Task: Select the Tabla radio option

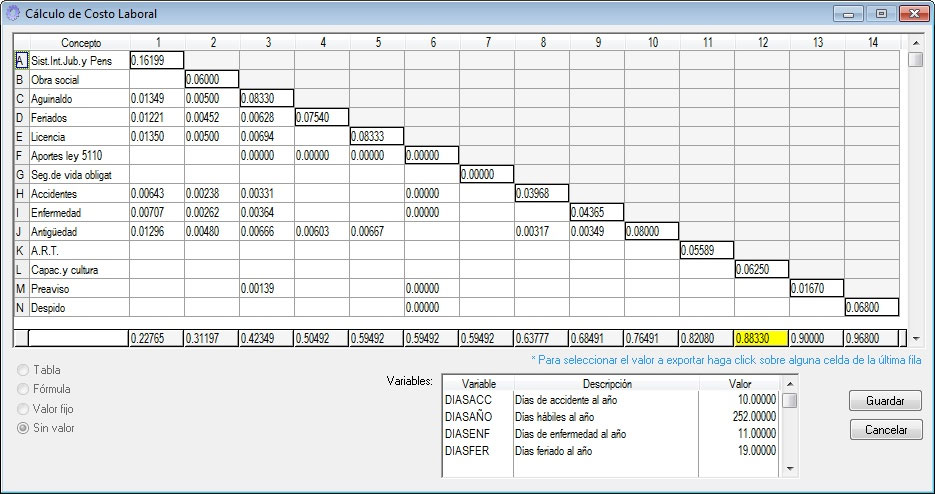Action: tap(24, 370)
